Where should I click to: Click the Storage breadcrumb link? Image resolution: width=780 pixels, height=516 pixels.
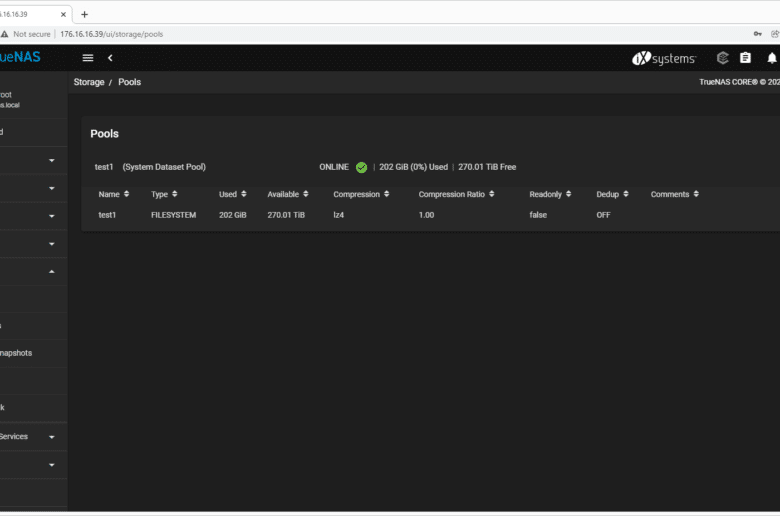(x=89, y=82)
